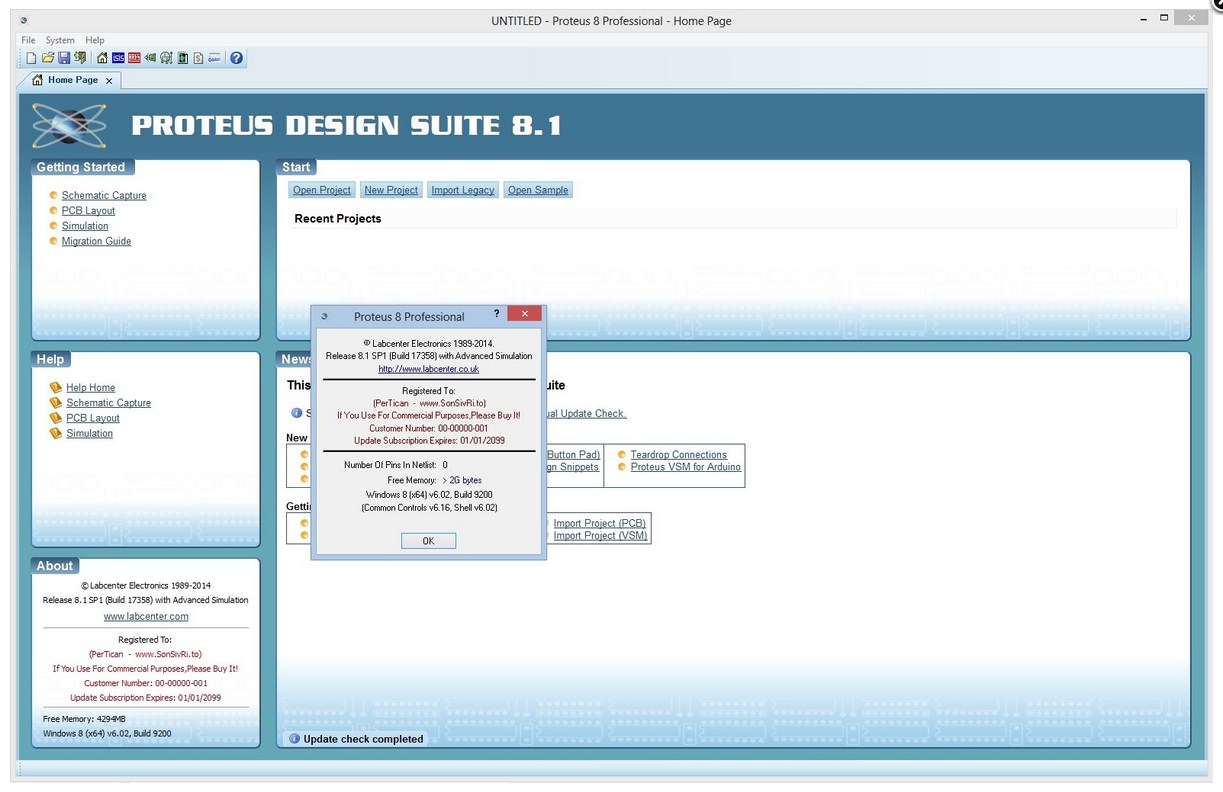Open Simulation in the Help panel
This screenshot has width=1223, height=792.
point(90,434)
